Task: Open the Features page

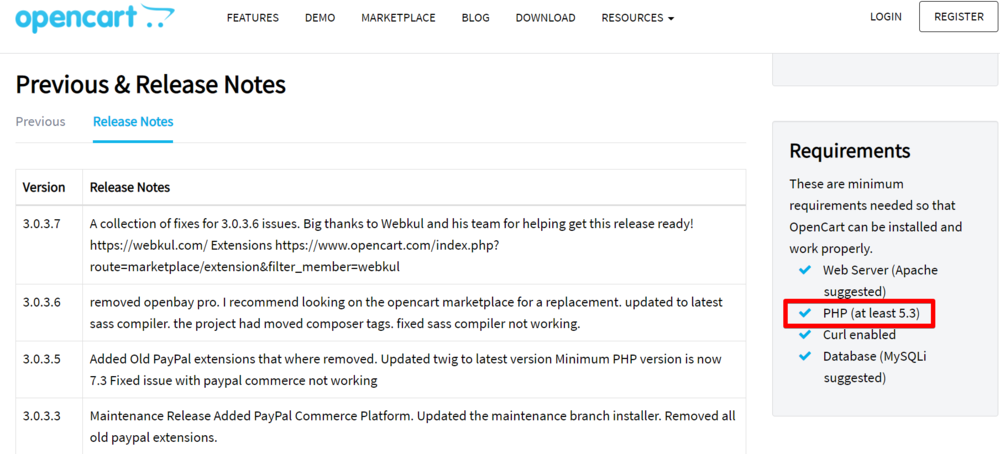Action: click(253, 18)
